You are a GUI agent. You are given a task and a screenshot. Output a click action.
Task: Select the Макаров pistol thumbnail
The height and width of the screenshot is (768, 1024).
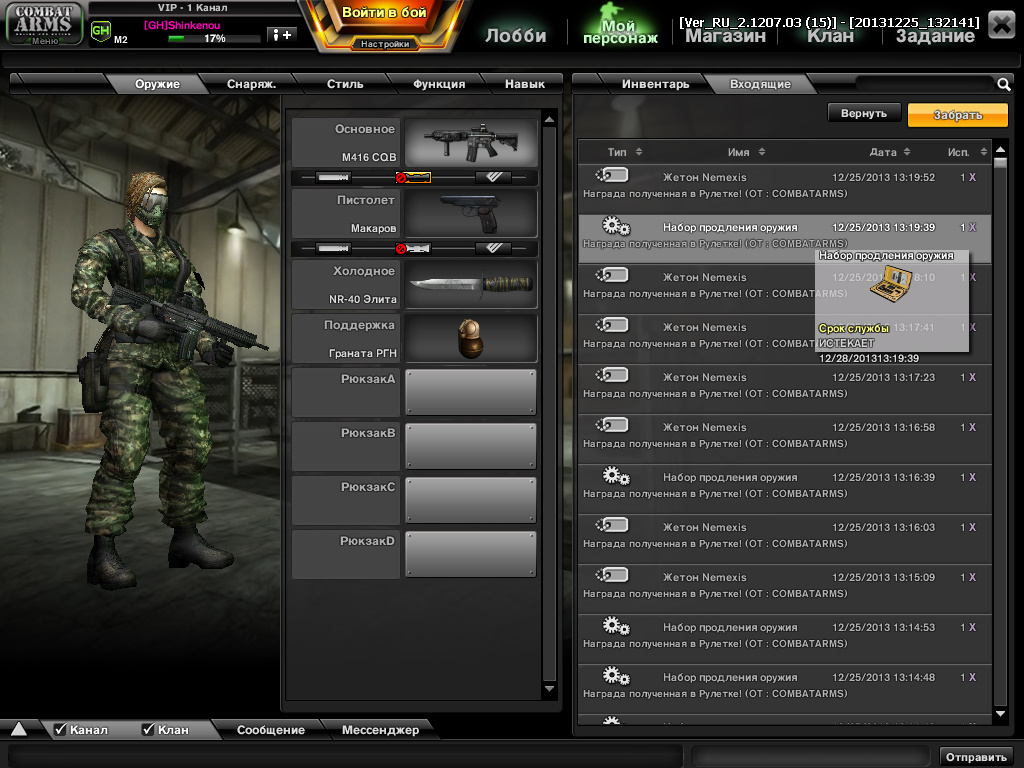(471, 213)
